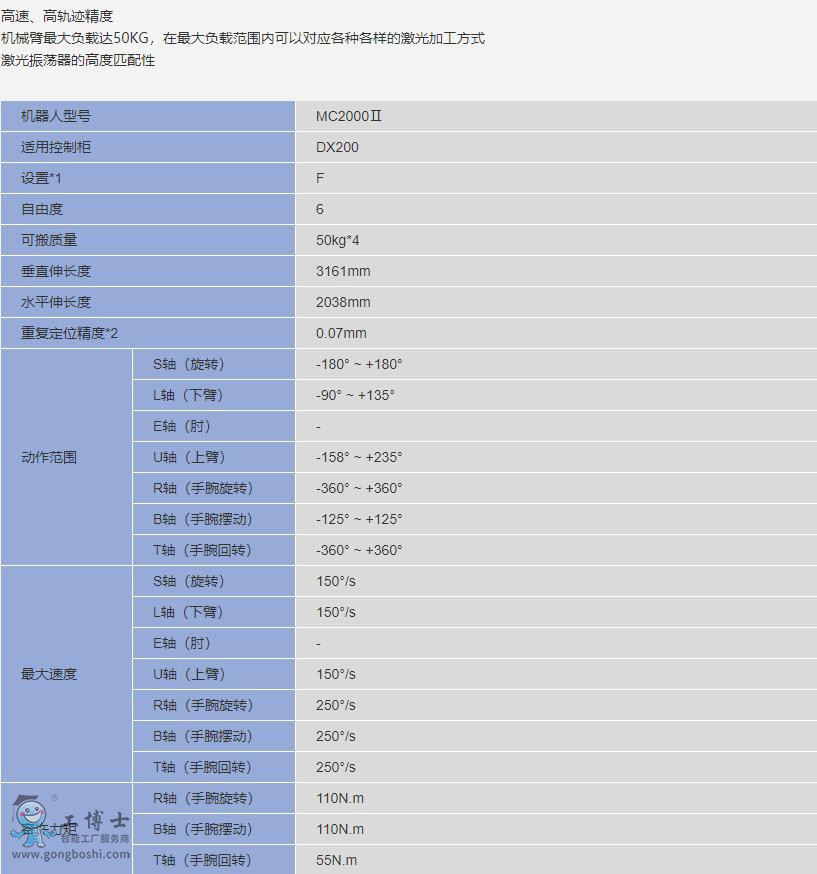
Task: Click the -158° ~ +235° U-axis range
Action: [359, 457]
